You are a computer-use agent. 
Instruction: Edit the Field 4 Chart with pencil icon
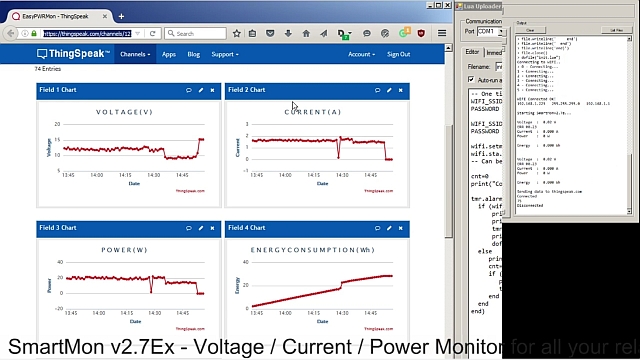click(389, 228)
